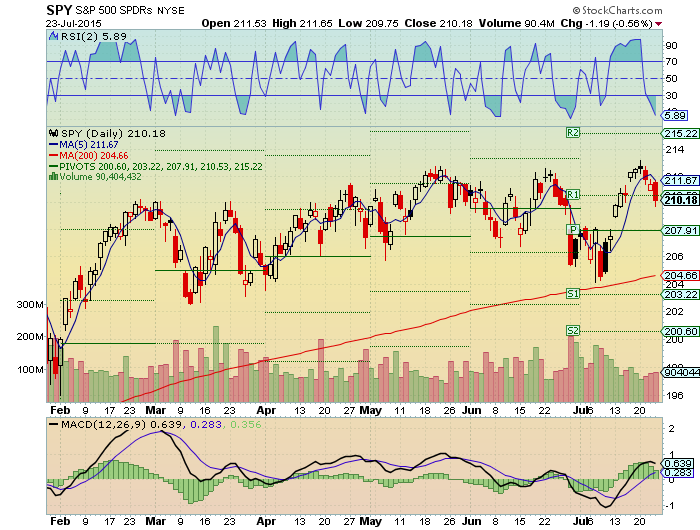The height and width of the screenshot is (530, 700).
Task: Select the 23-Jul-2015 date text
Action: (73, 23)
